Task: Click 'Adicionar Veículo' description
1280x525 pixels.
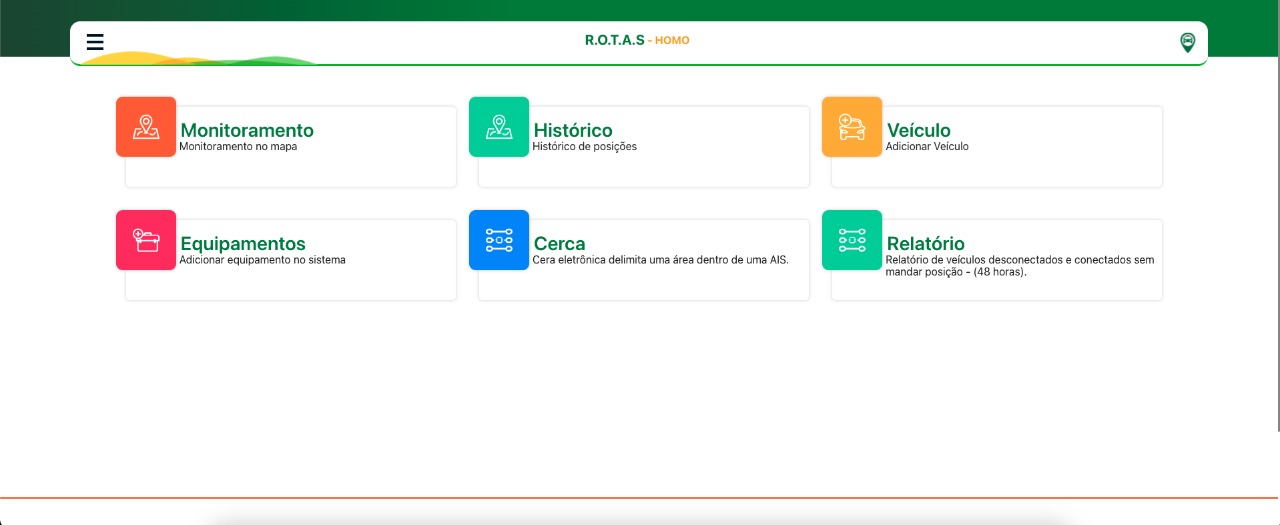Action: coord(927,146)
